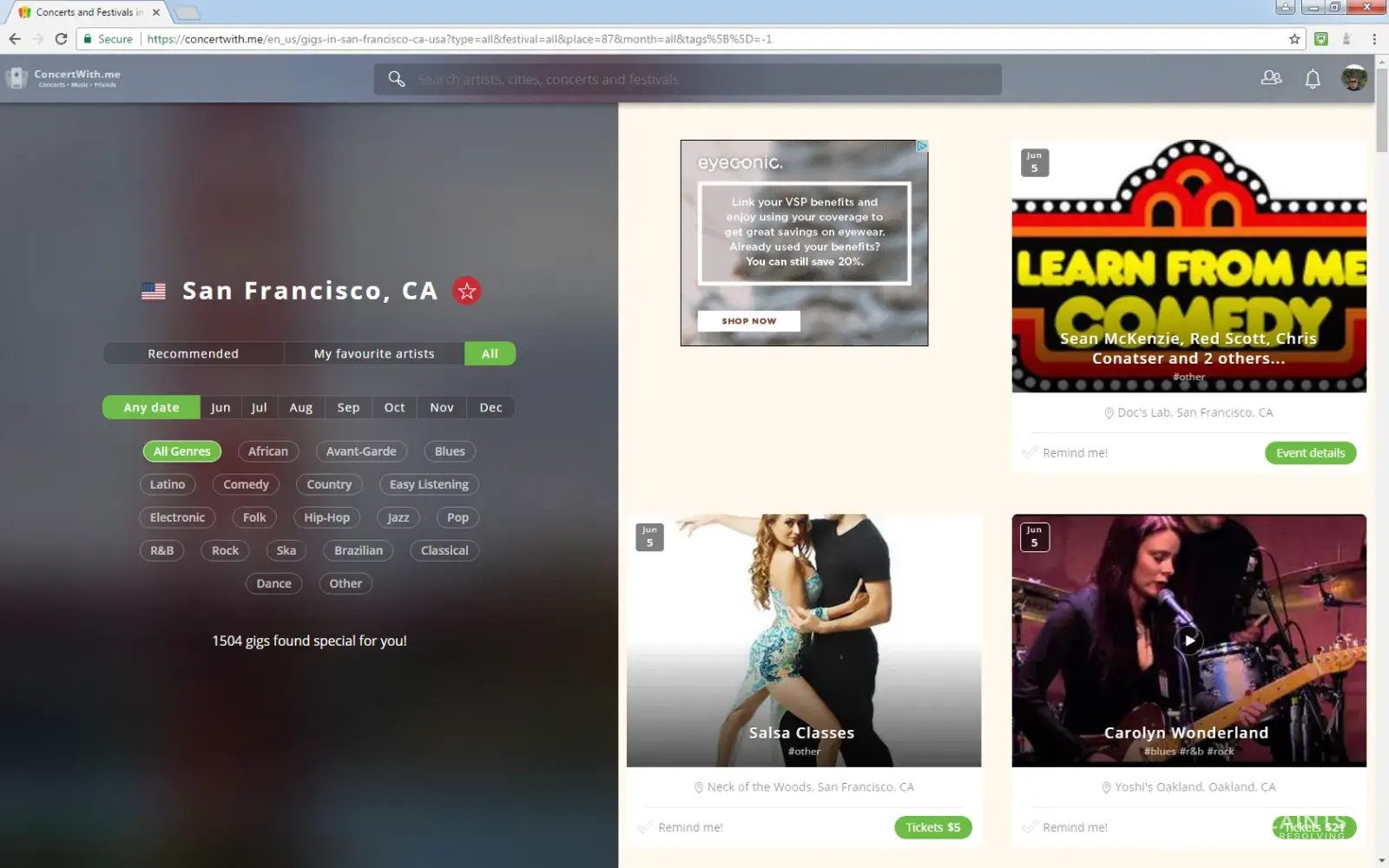Toggle the African genre tag
Viewport: 1389px width, 868px height.
268,451
